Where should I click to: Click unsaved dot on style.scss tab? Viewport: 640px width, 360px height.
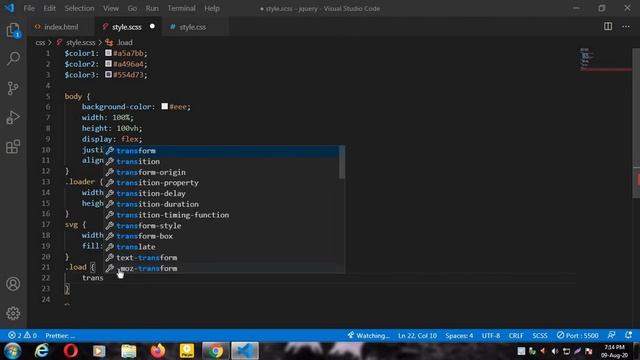tap(152, 27)
